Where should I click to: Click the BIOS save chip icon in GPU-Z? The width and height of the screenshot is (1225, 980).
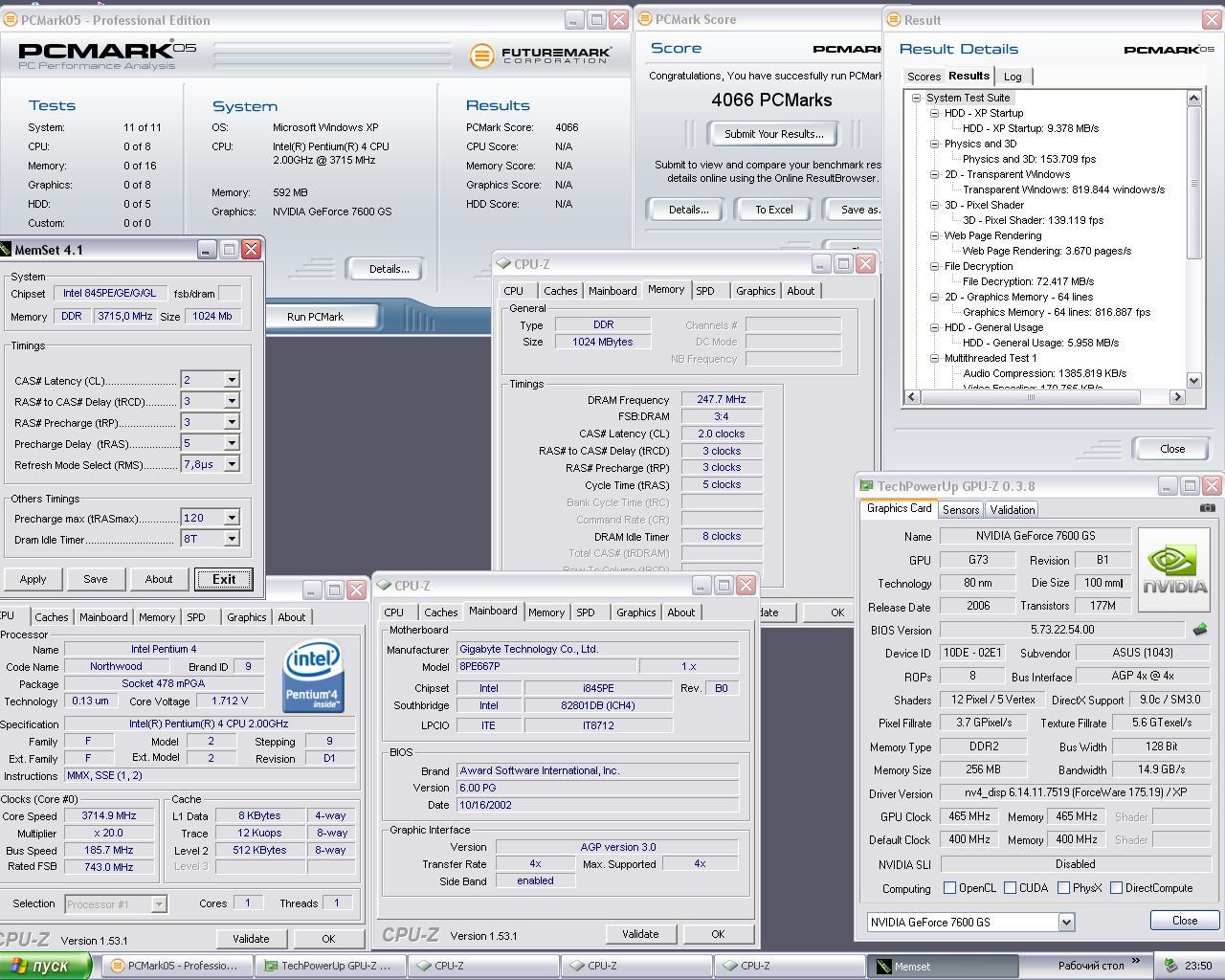point(1200,630)
